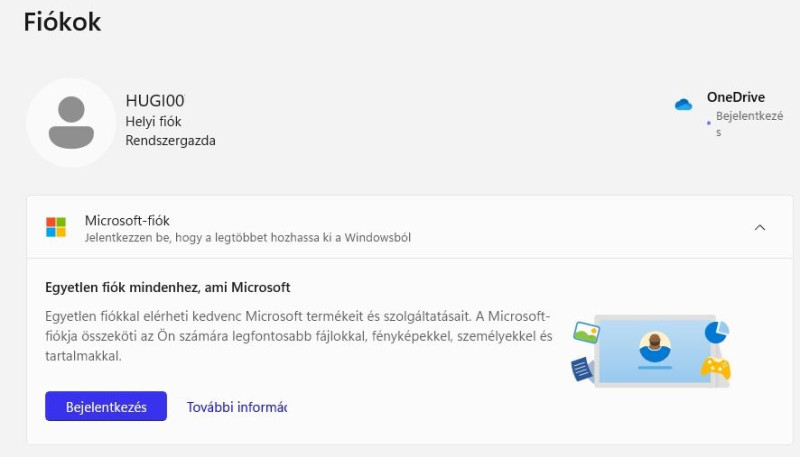Click the Fiókok page heading
Image resolution: width=800 pixels, height=457 pixels.
click(x=62, y=22)
